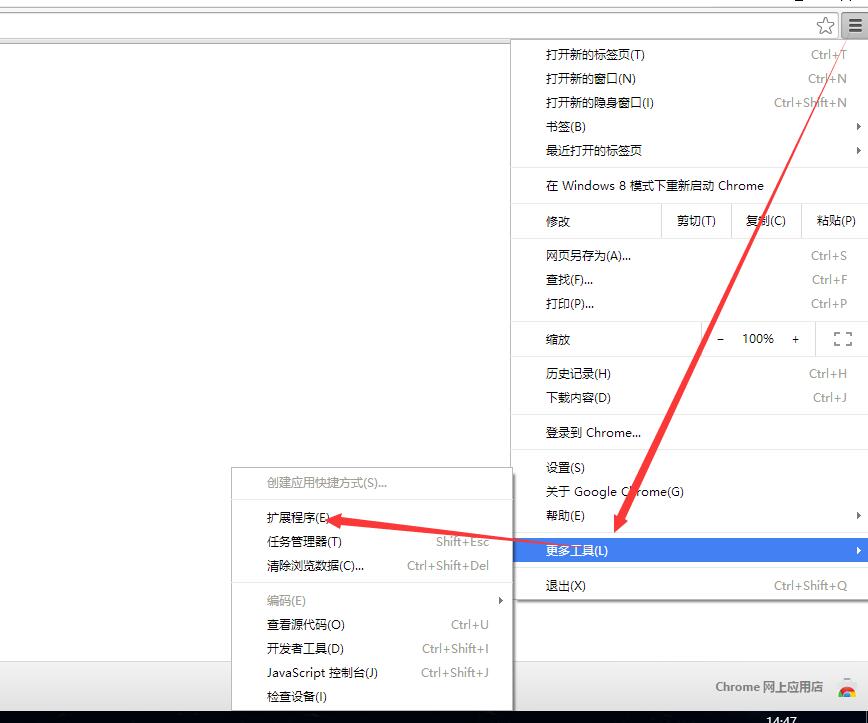Click the highlighted 更多工具(L) item
The width and height of the screenshot is (868, 723).
pyautogui.click(x=689, y=550)
